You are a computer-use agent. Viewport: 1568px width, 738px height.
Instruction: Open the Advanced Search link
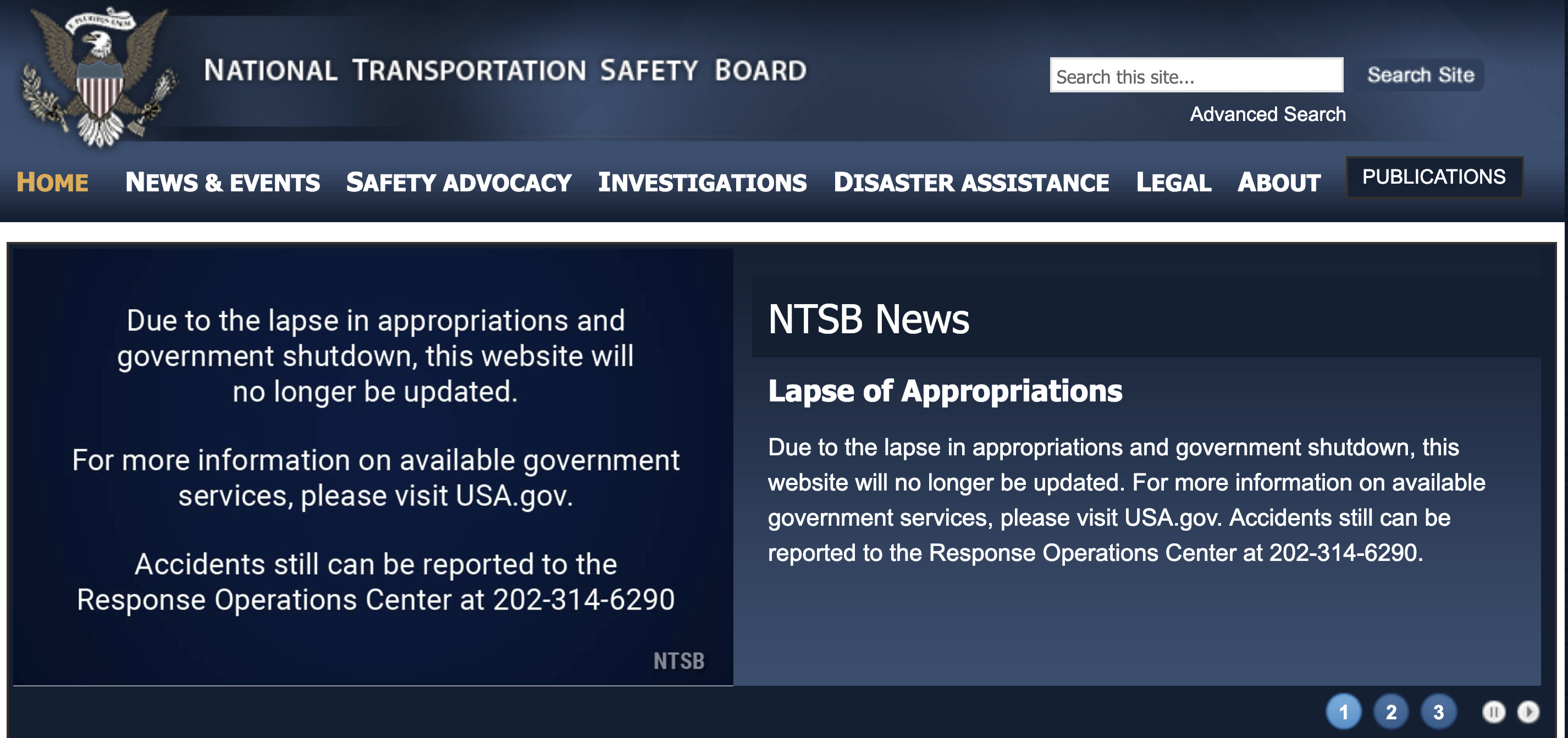pos(1267,114)
